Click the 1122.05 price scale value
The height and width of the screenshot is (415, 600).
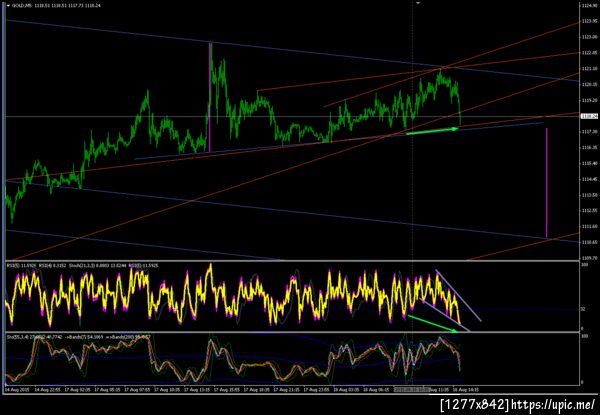591,52
